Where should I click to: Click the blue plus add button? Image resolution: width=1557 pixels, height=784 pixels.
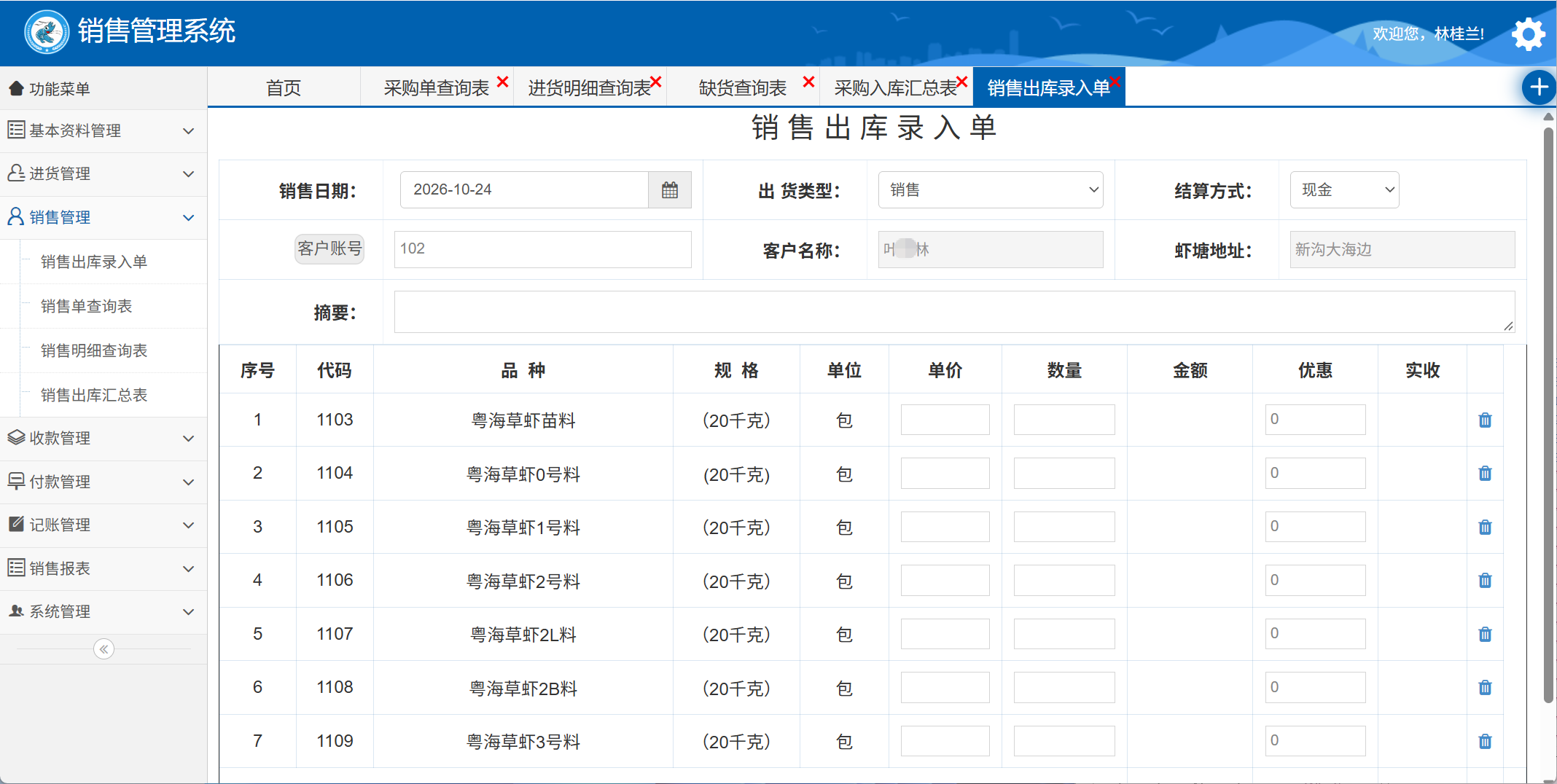1539,87
